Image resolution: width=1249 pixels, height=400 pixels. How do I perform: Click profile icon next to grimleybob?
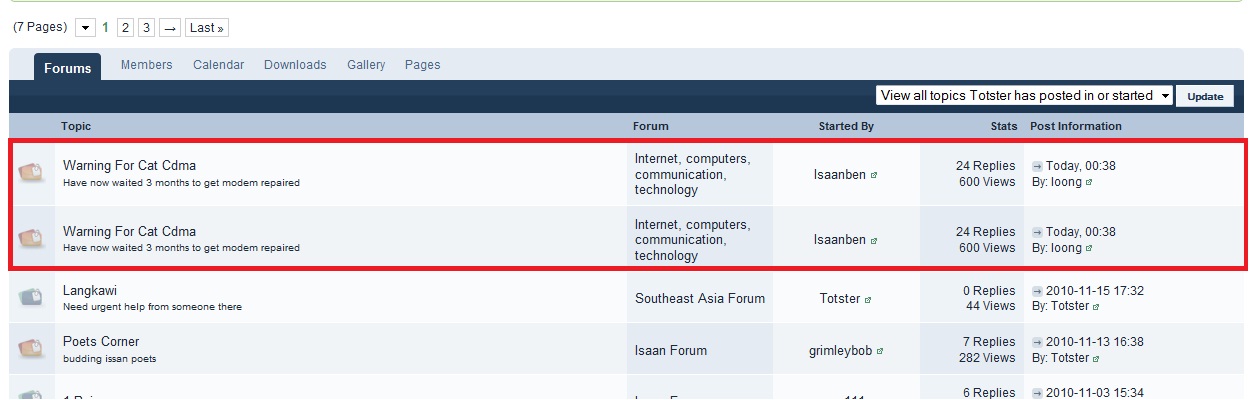coord(880,351)
